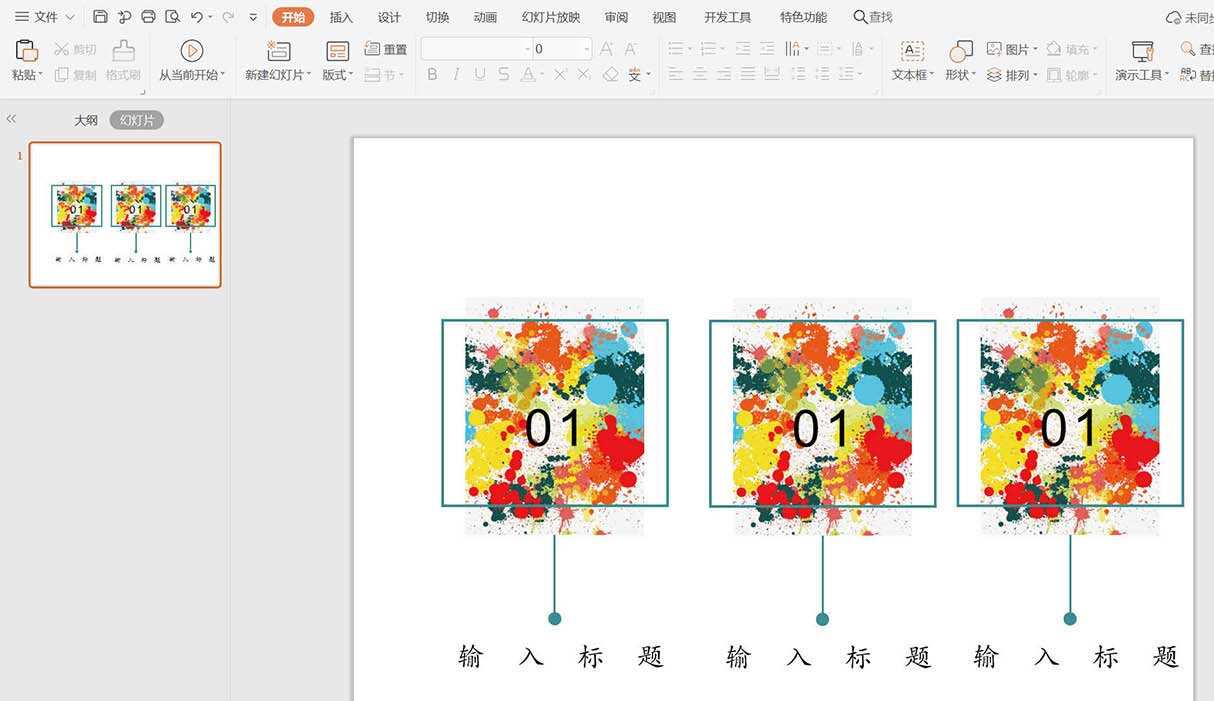Screen dimensions: 1214x701
Task: Select slide 1 thumbnail
Action: click(125, 215)
